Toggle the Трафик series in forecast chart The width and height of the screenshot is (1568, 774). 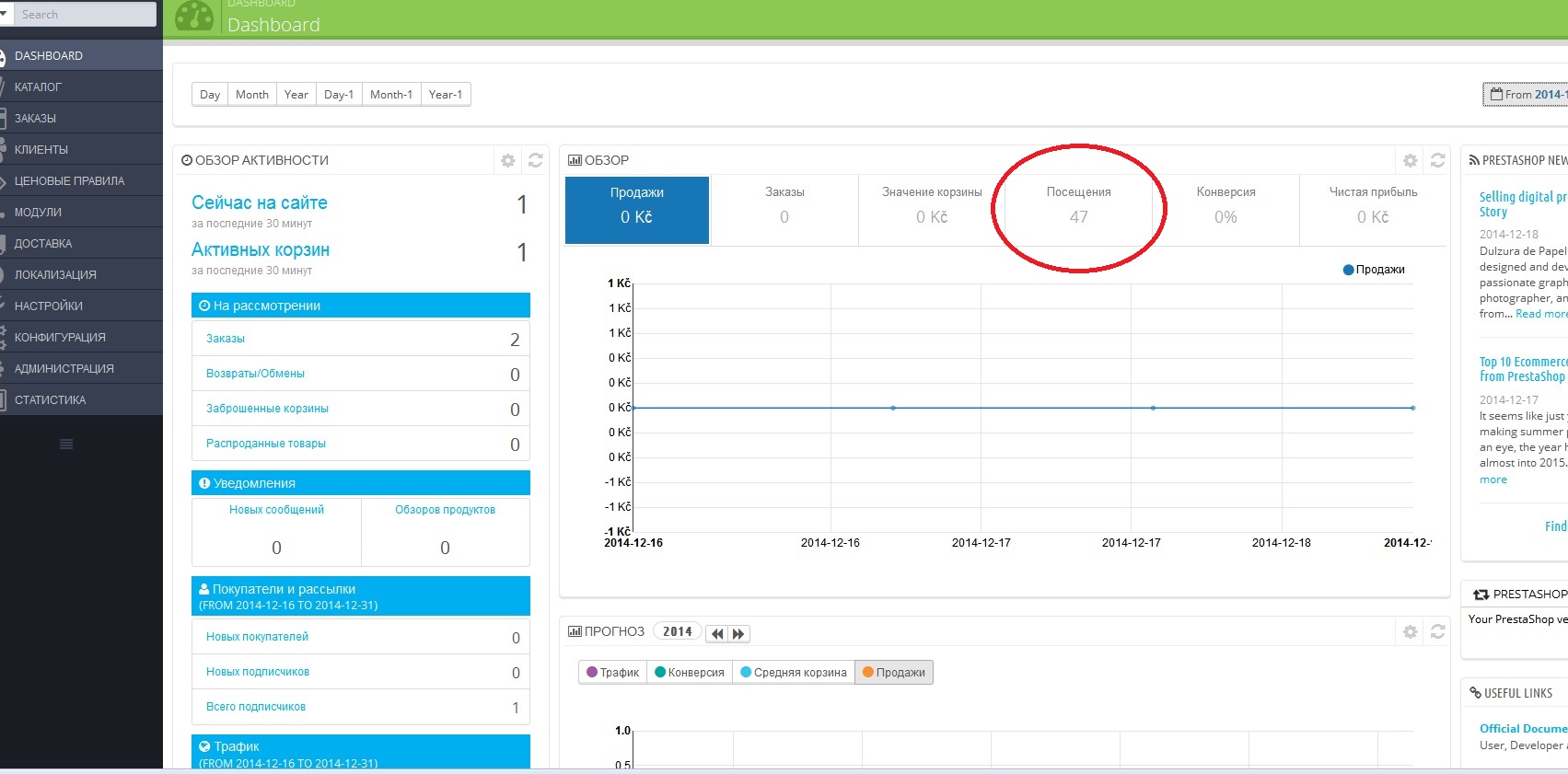coord(613,673)
